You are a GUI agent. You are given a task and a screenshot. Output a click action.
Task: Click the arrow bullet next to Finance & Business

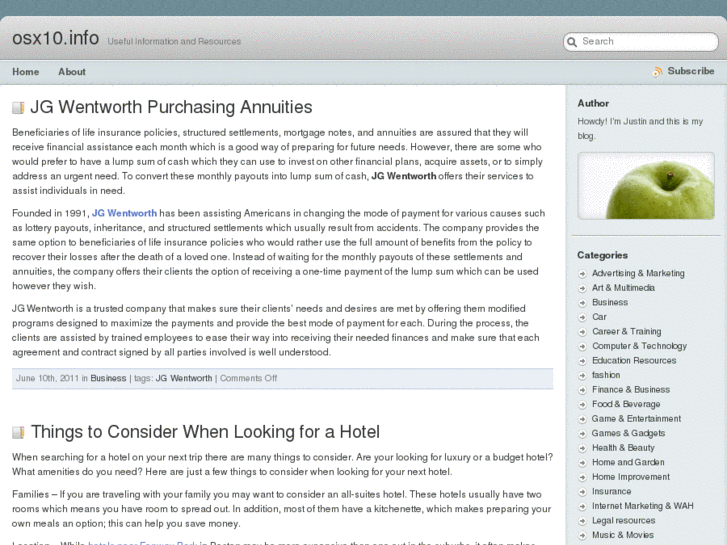(582, 390)
